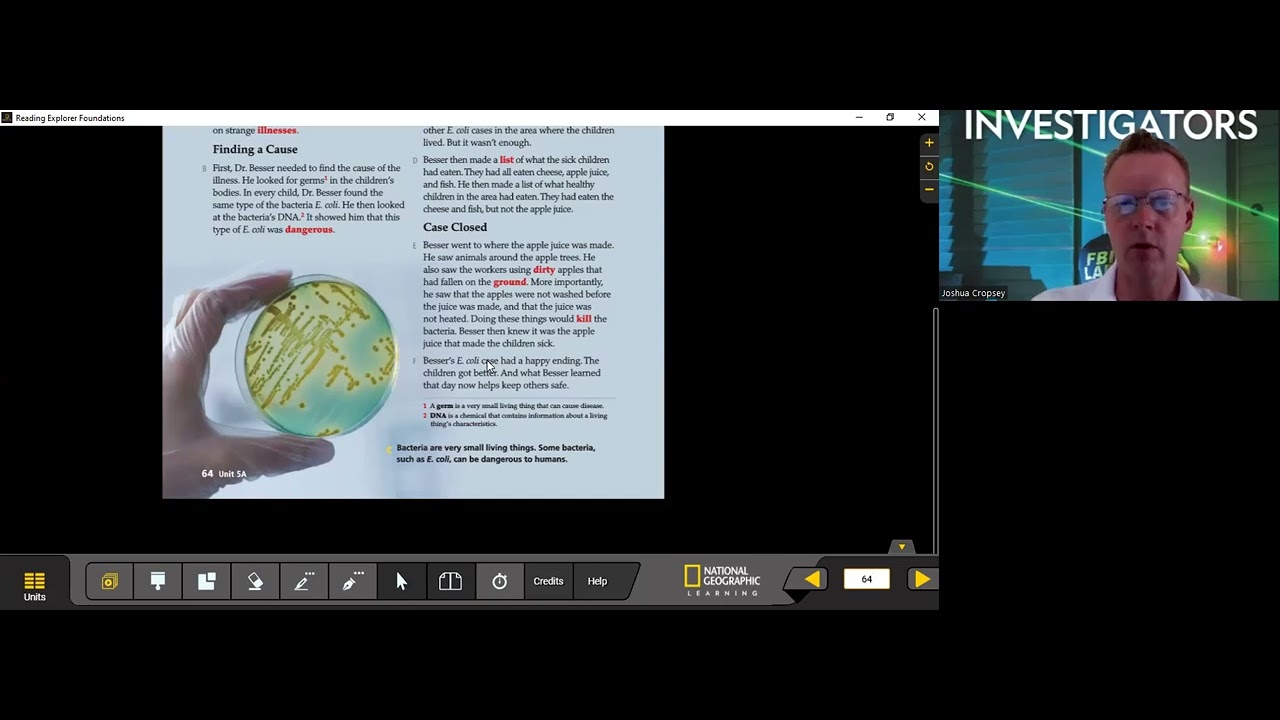Select the pointer cursor tool
The width and height of the screenshot is (1280, 720).
[401, 581]
